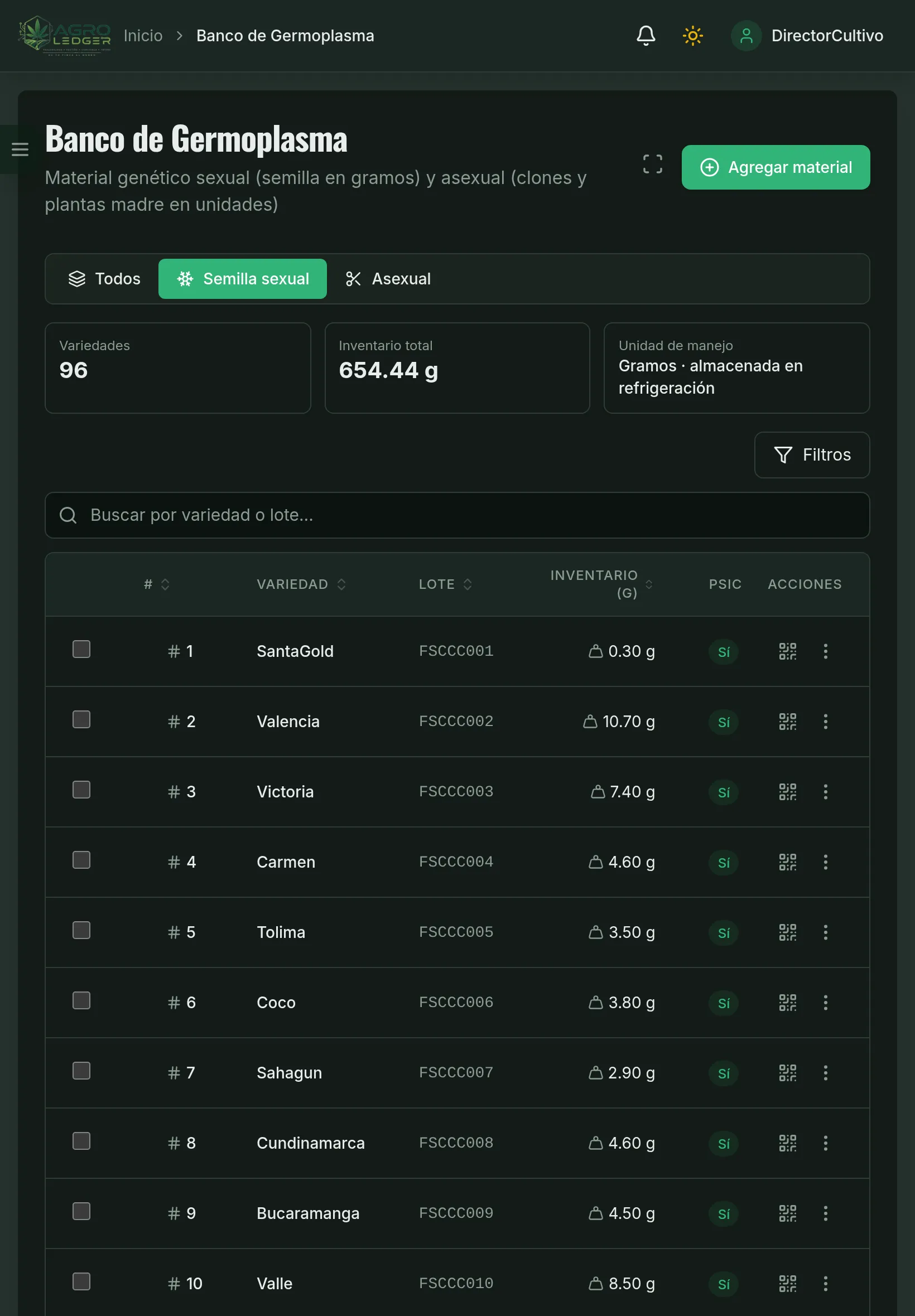Open actions menu for Sahagun row

click(825, 1072)
